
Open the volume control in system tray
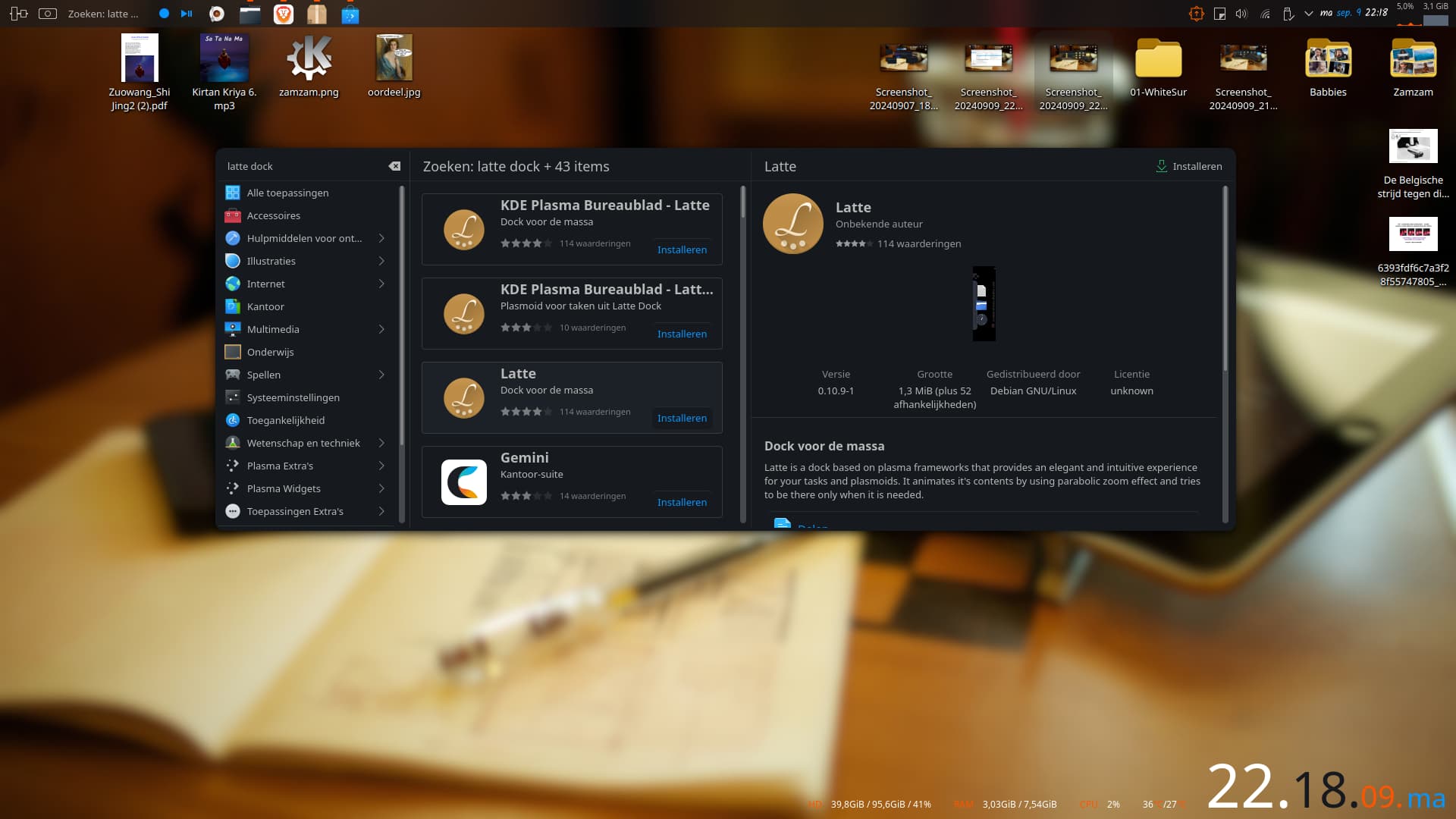[x=1241, y=14]
